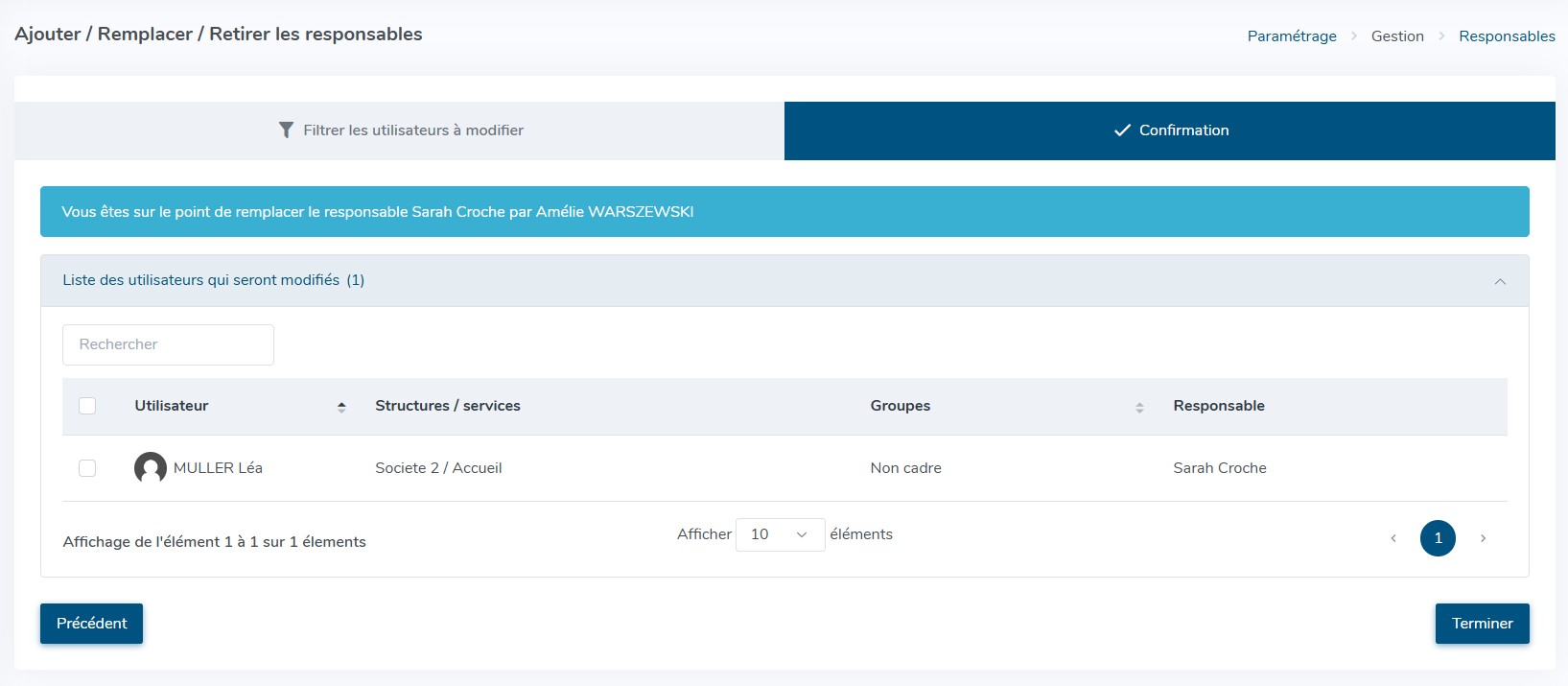This screenshot has height=686, width=1568.
Task: Click the Terminer button
Action: pos(1482,624)
